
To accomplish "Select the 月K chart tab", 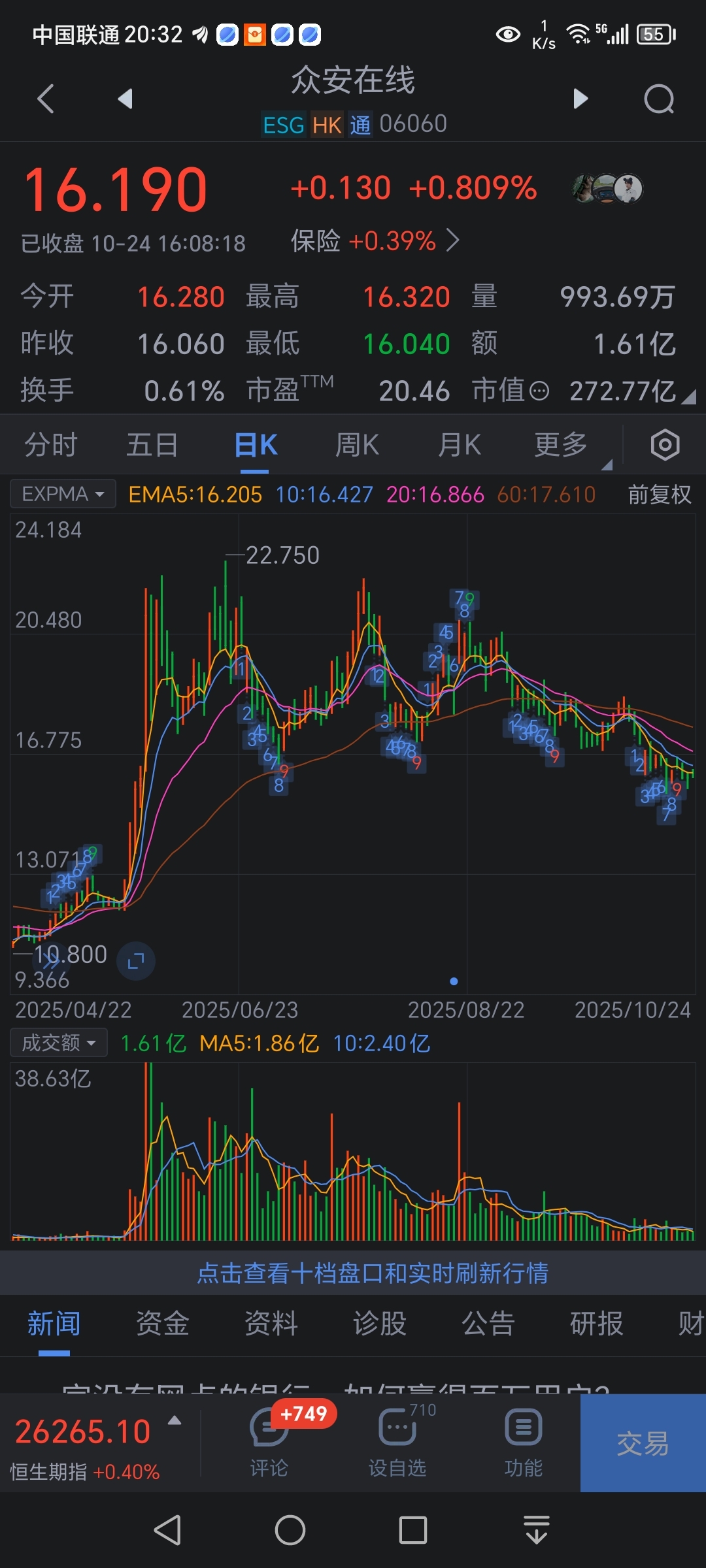I will [x=460, y=445].
